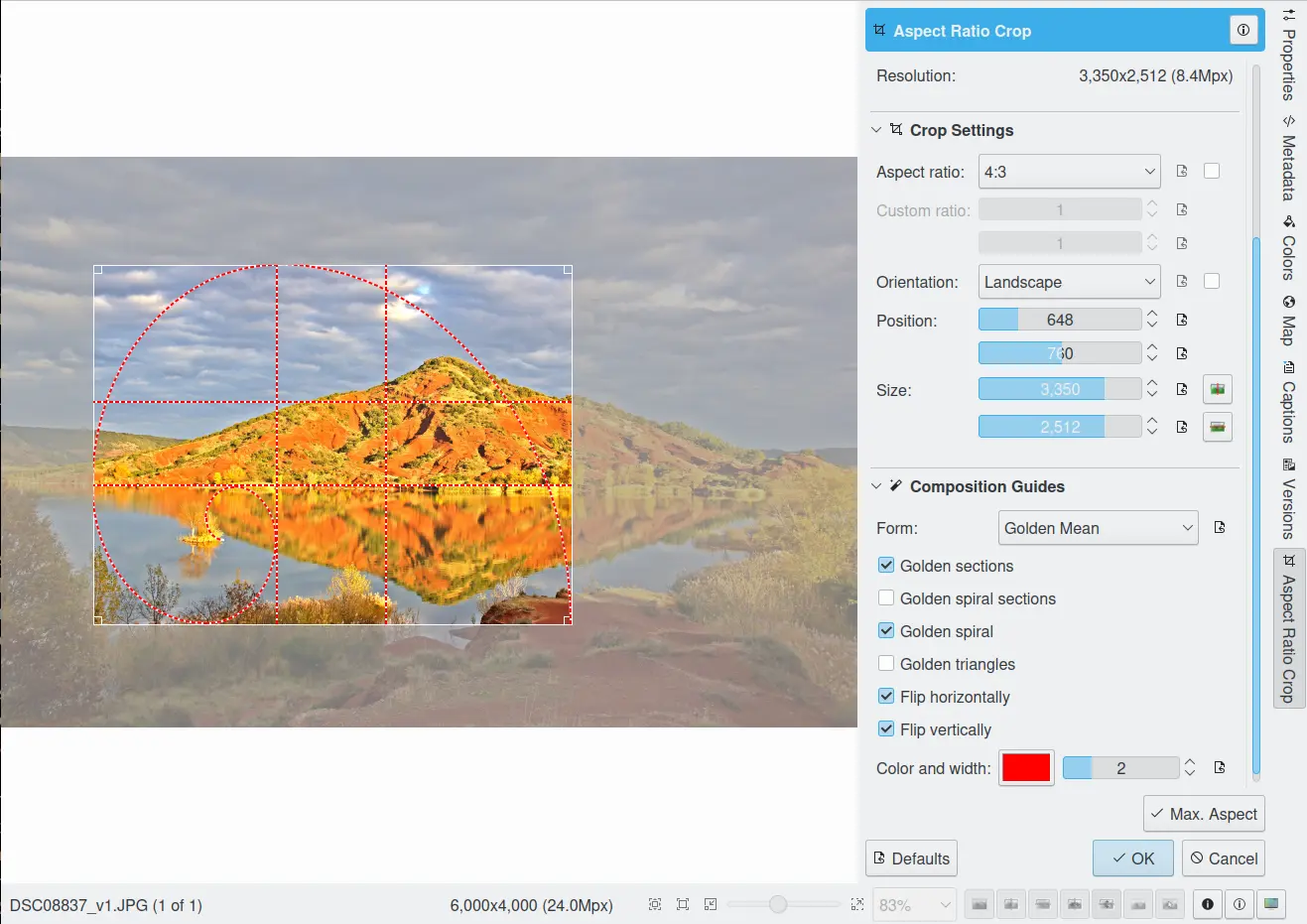
Task: Toggle the Flip horizontally checkbox
Action: [886, 697]
